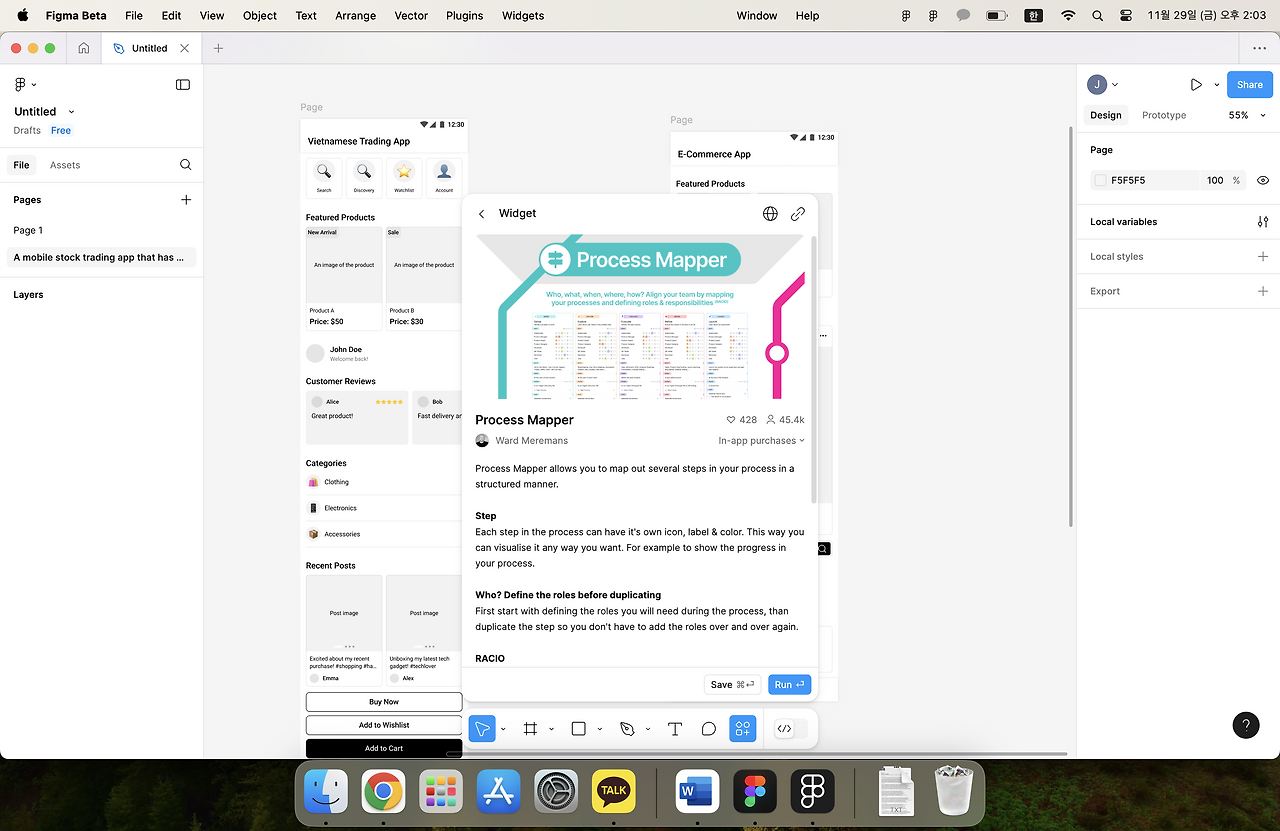Click the page background color swatch
1280x831 pixels.
click(x=1101, y=181)
